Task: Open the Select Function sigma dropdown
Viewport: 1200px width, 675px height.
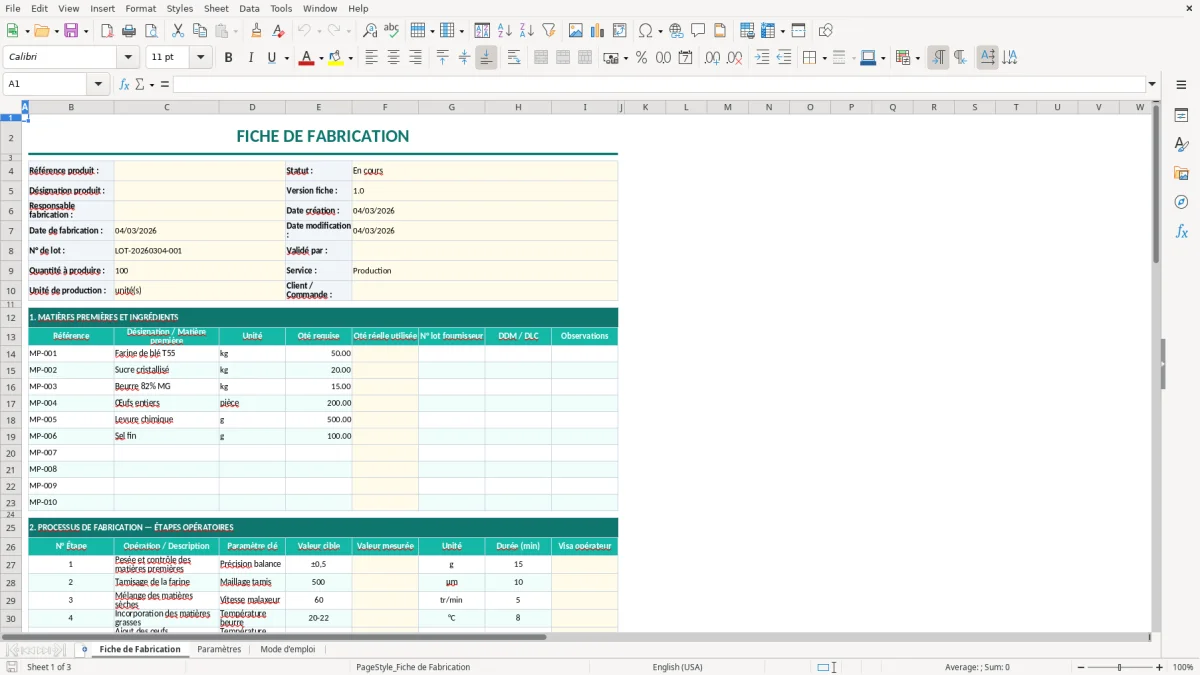Action: tap(152, 84)
